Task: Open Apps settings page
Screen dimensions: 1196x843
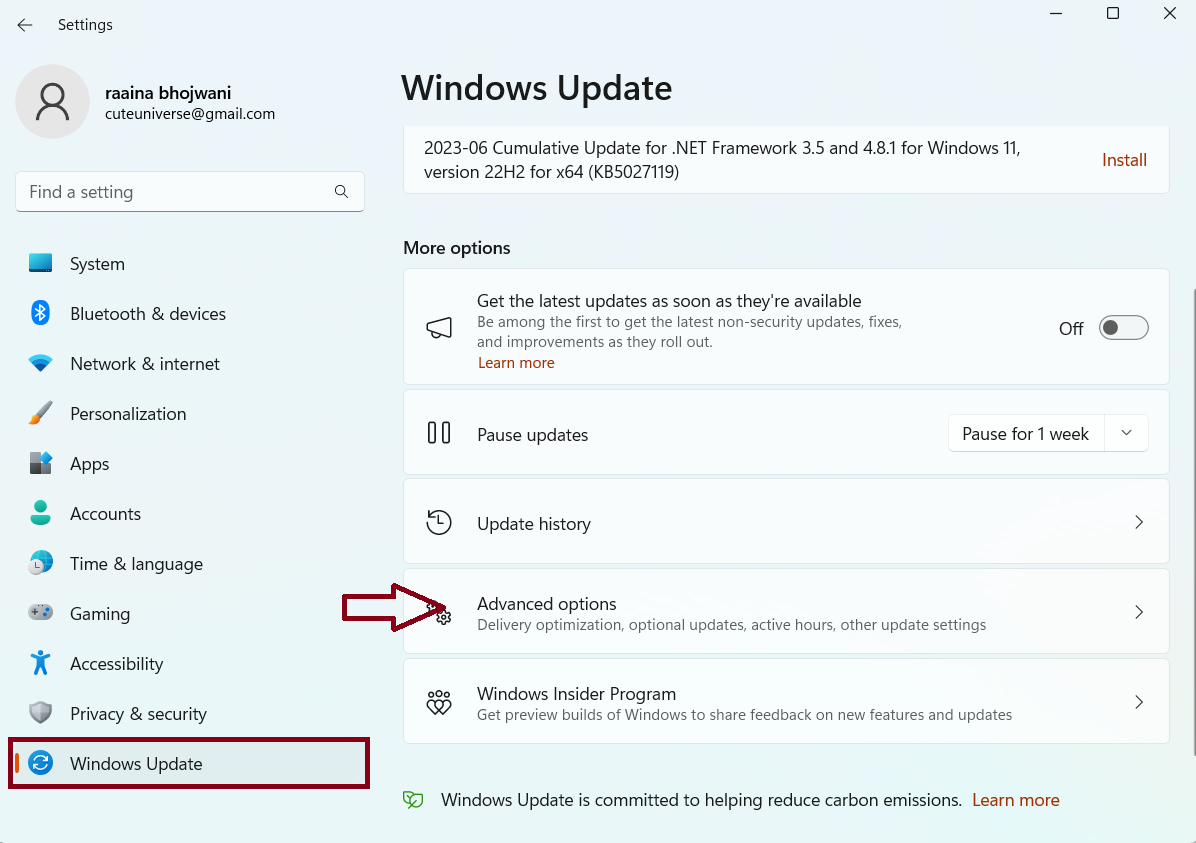Action: coord(189,464)
